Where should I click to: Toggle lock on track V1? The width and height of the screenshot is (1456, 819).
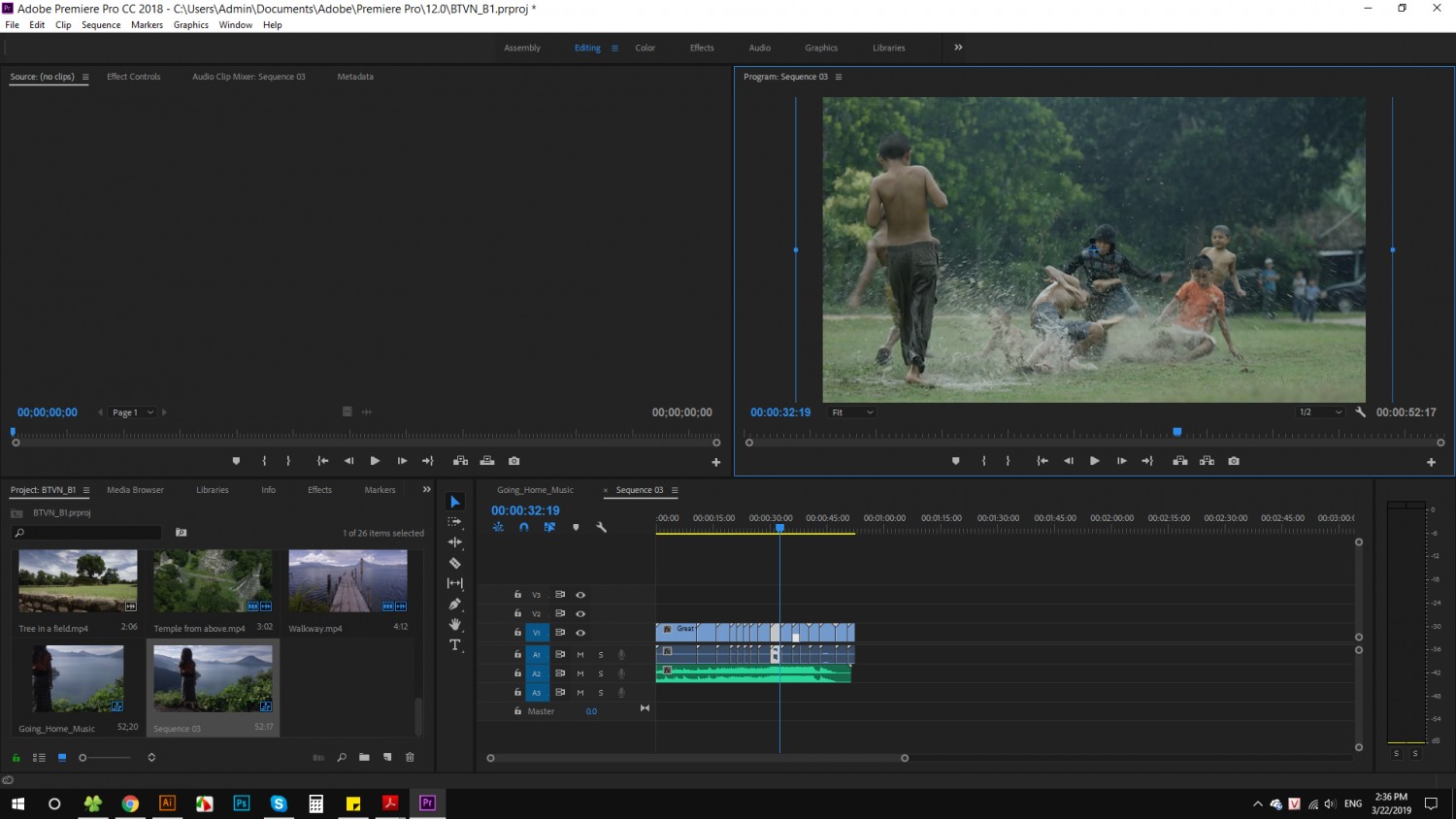(x=517, y=633)
